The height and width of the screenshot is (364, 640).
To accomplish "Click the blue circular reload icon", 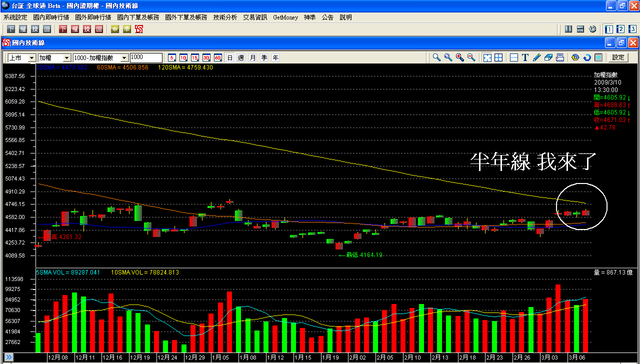I will point(587,58).
